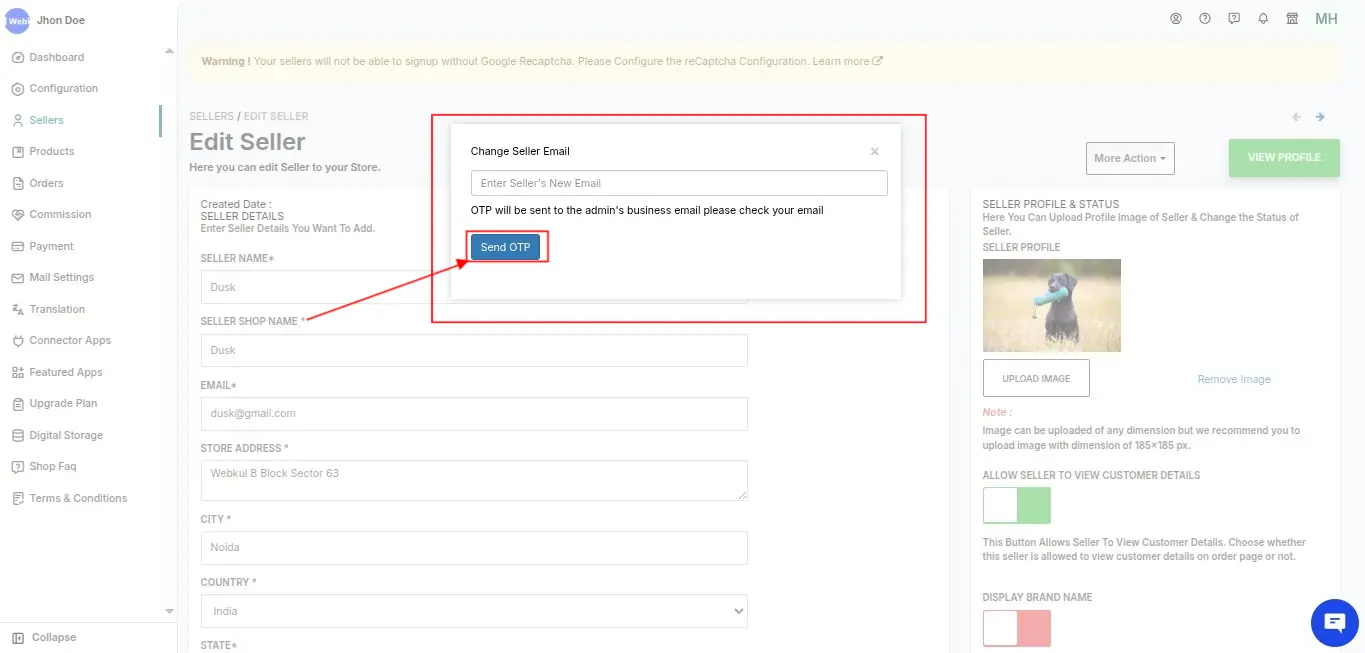This screenshot has height=653, width=1365.
Task: Open the More Action dropdown
Action: tap(1130, 158)
